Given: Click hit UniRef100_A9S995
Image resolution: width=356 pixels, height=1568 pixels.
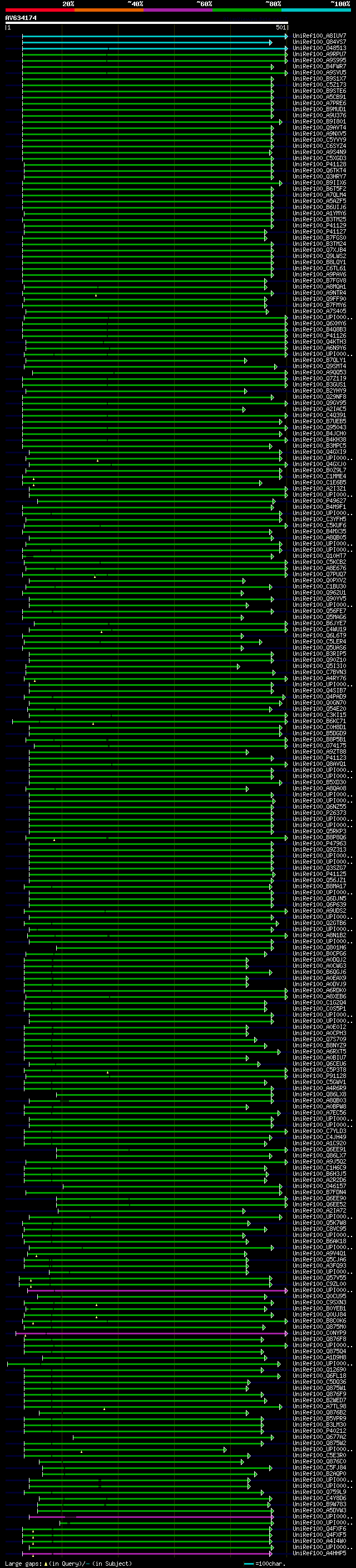Looking at the screenshot, I should pyautogui.click(x=319, y=60).
